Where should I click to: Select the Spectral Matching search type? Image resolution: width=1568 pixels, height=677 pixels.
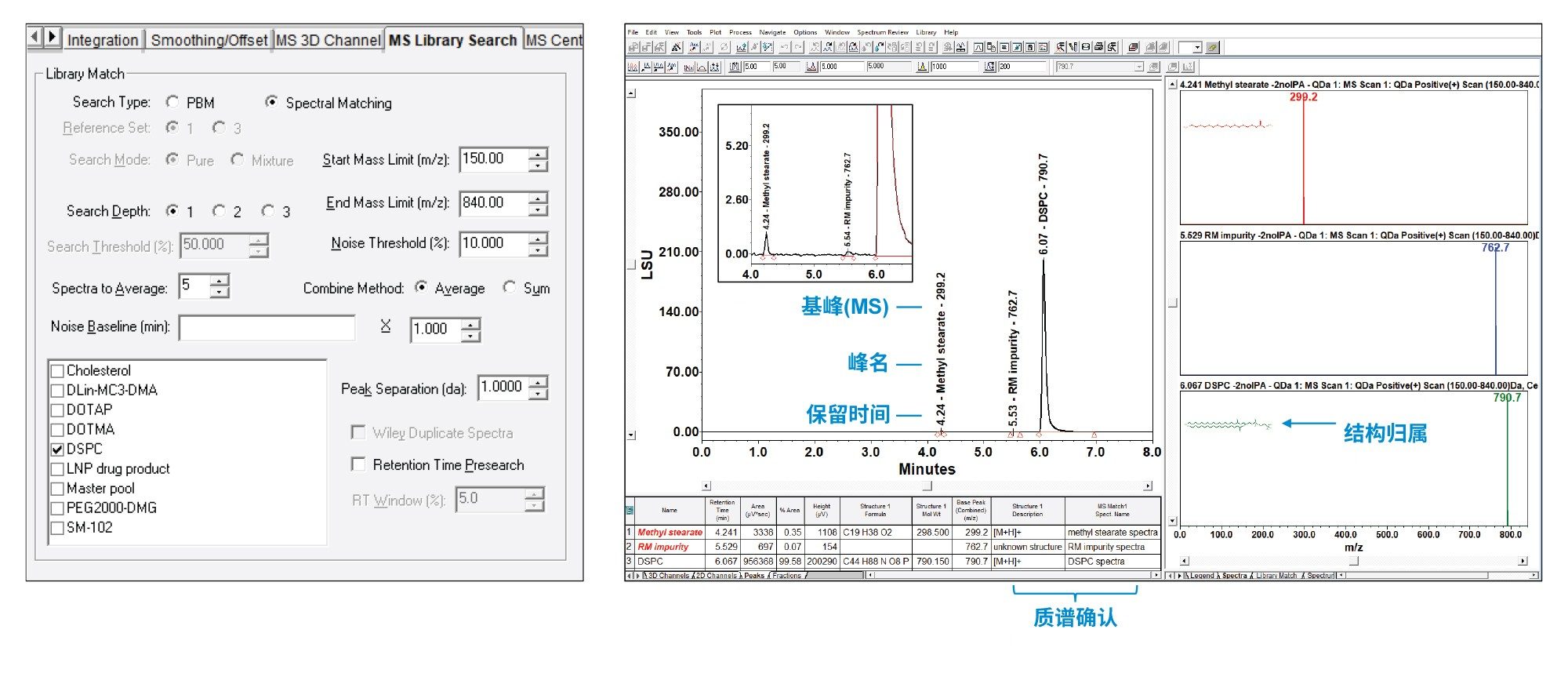[x=271, y=102]
